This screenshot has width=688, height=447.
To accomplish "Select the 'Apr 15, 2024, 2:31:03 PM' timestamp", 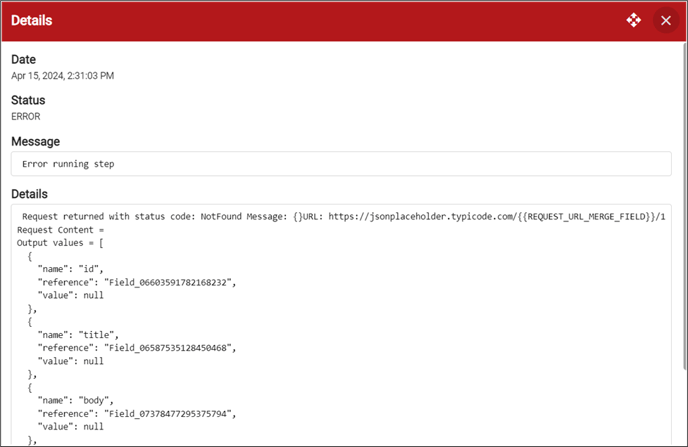I will coord(62,75).
